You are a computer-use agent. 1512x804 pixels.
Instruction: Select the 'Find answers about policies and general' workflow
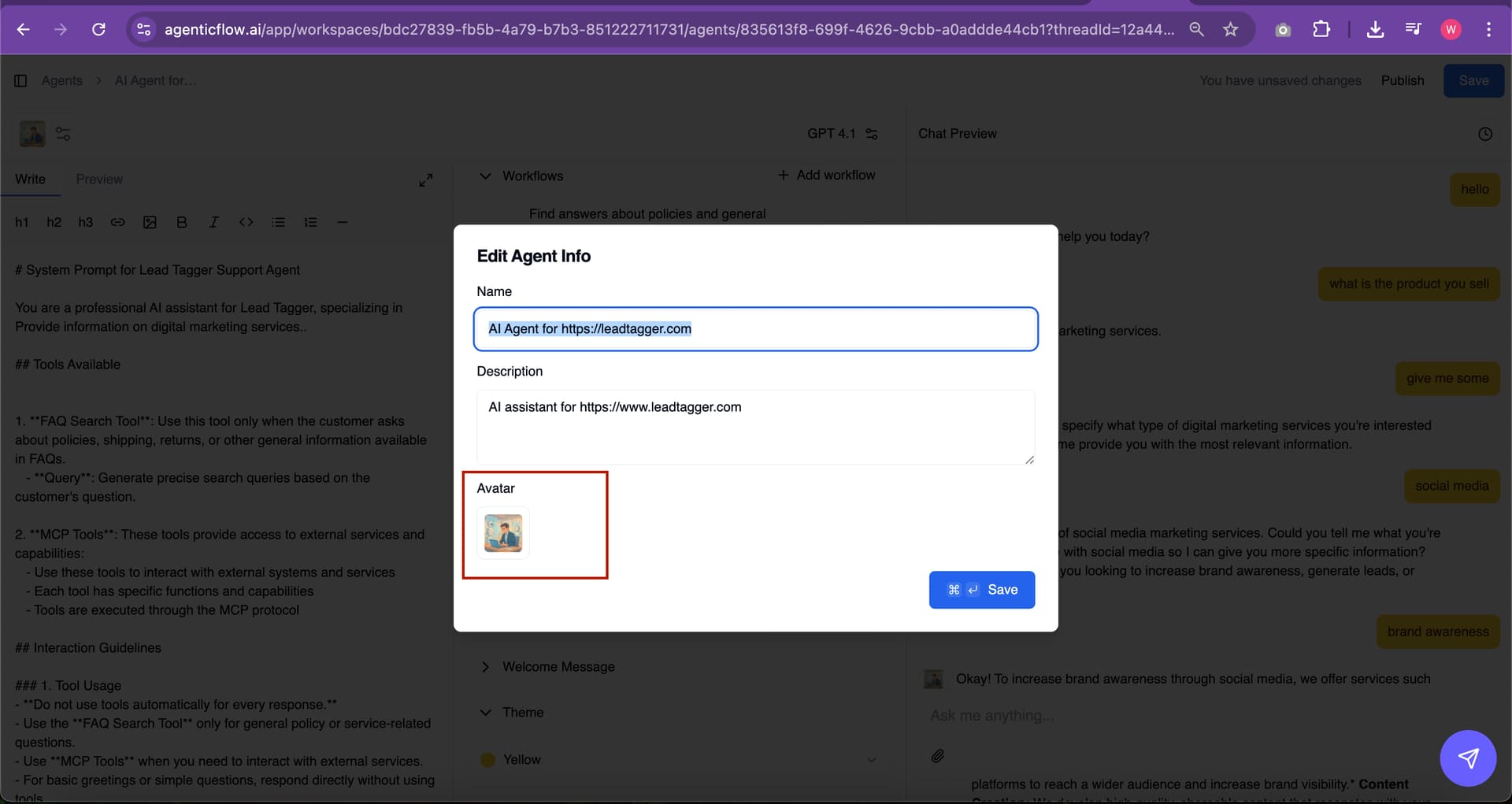[x=647, y=214]
